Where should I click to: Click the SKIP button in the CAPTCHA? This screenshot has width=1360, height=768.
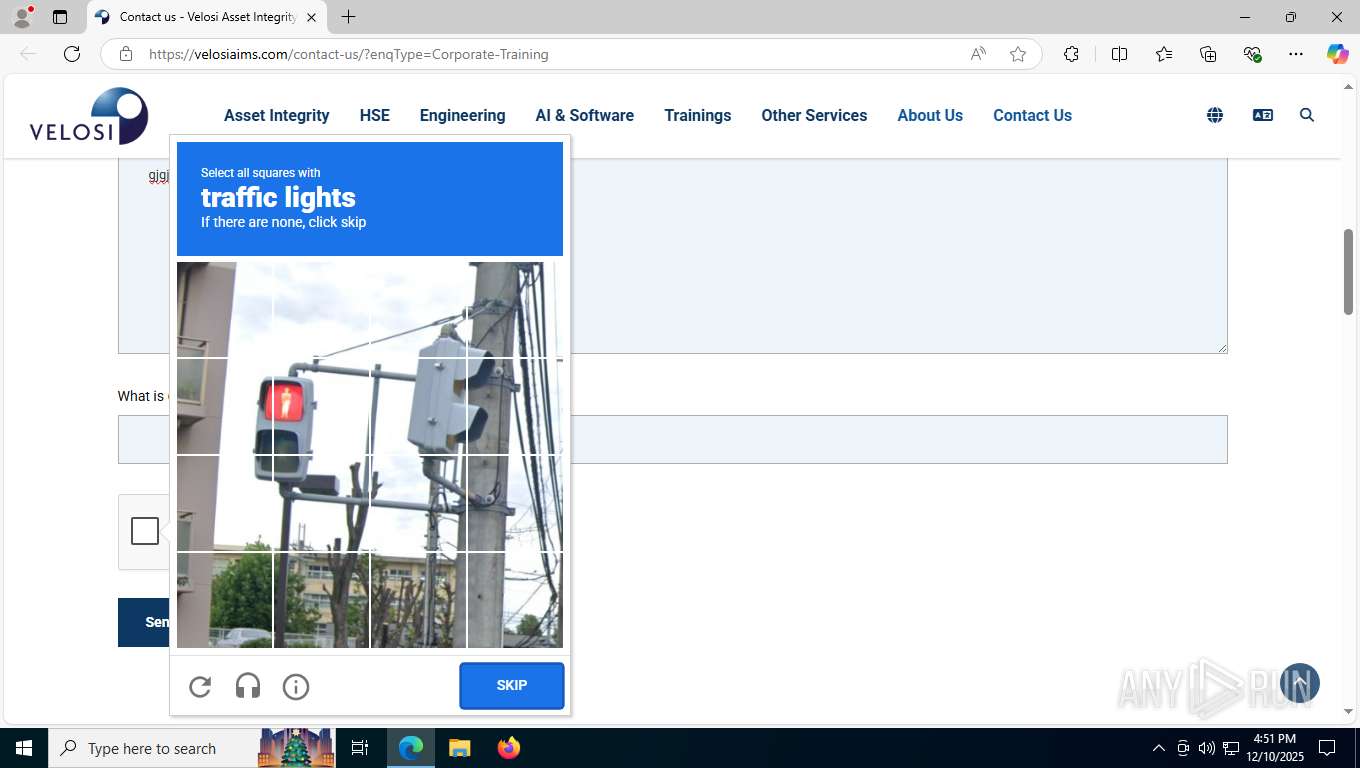click(x=512, y=686)
